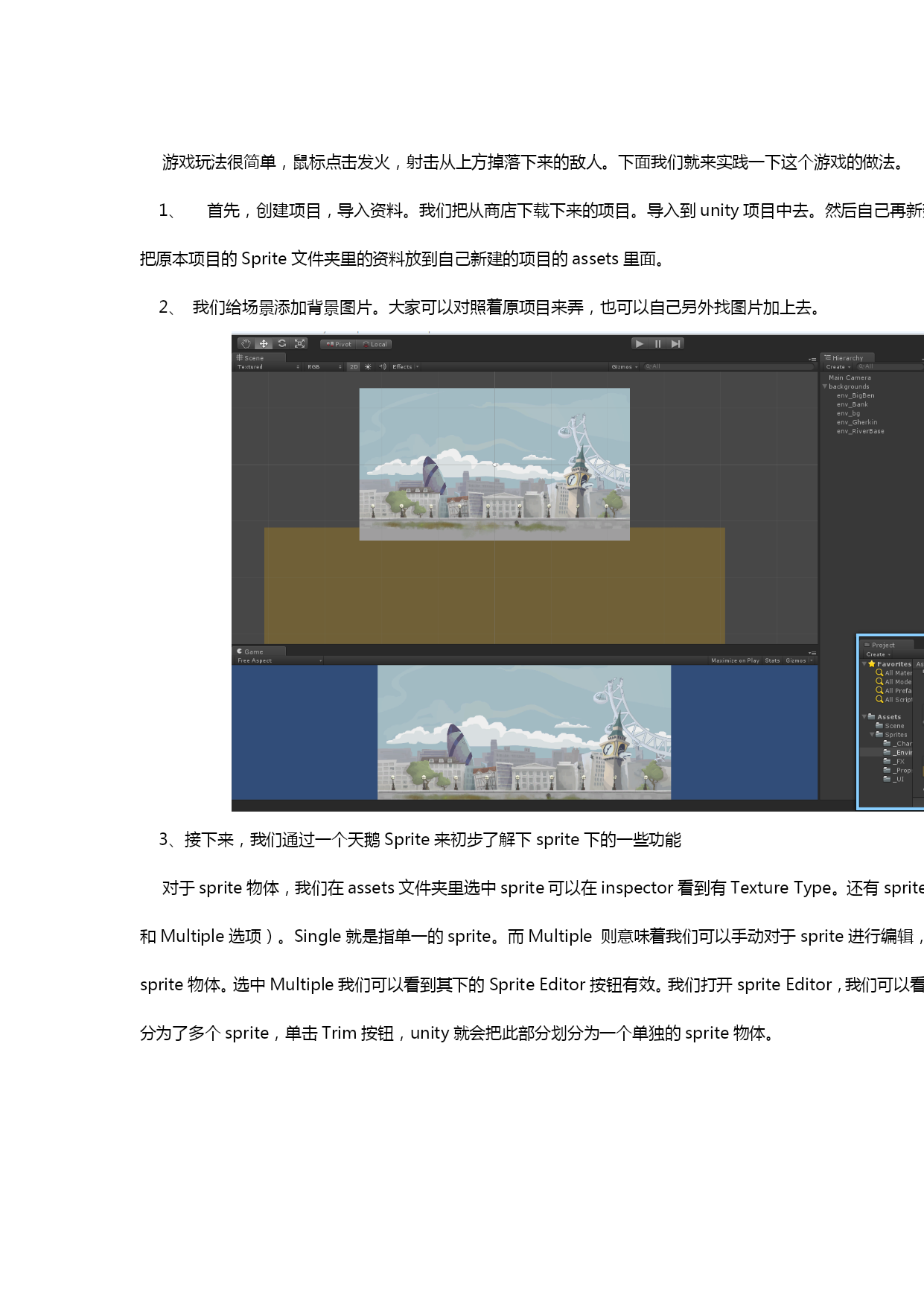The width and height of the screenshot is (924, 1306).
Task: Toggle scene audio speaker icon
Action: click(x=383, y=367)
